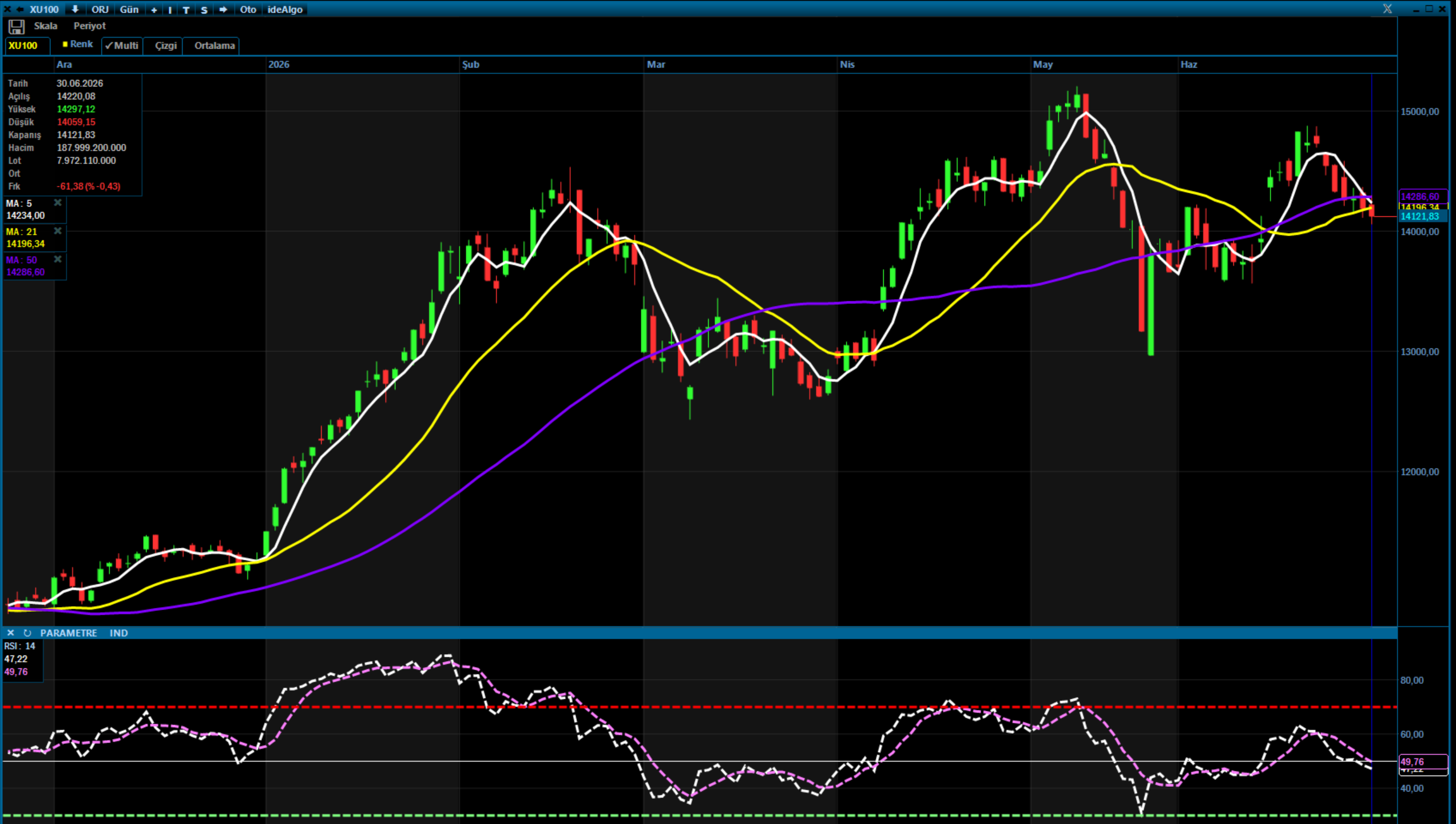The width and height of the screenshot is (1456, 824).
Task: Click the back arrow icon in title bar
Action: pyautogui.click(x=20, y=9)
